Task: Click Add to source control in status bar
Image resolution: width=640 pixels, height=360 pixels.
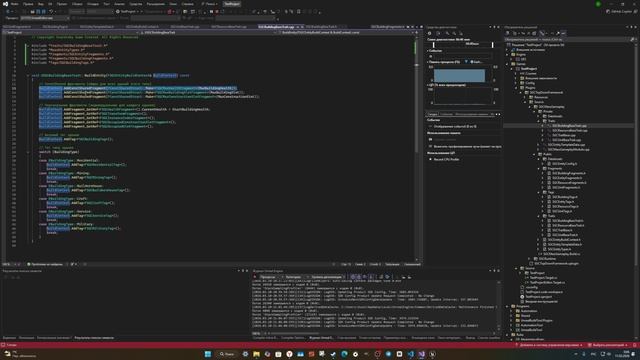Action: point(549,345)
